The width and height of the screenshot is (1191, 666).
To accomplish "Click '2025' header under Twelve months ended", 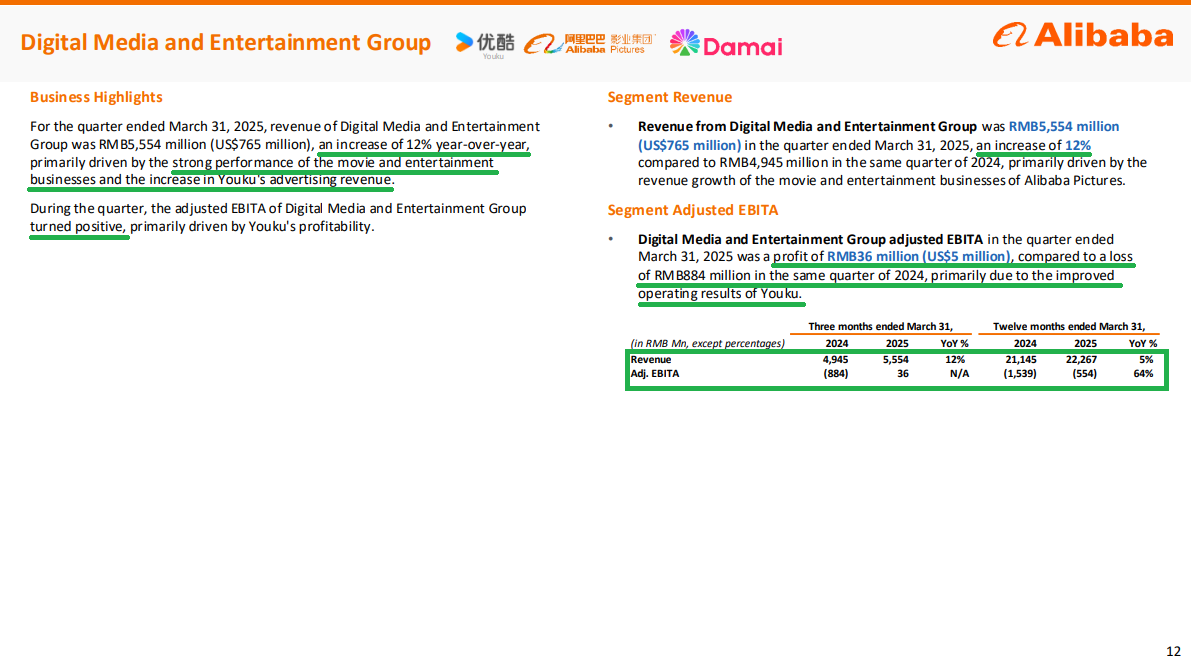I will 1085,343.
